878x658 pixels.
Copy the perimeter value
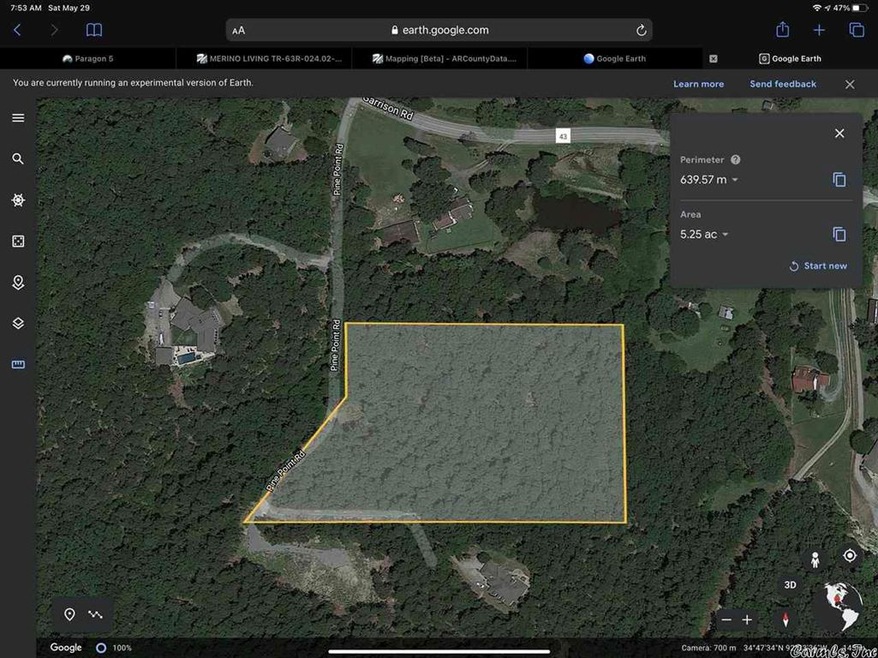839,179
